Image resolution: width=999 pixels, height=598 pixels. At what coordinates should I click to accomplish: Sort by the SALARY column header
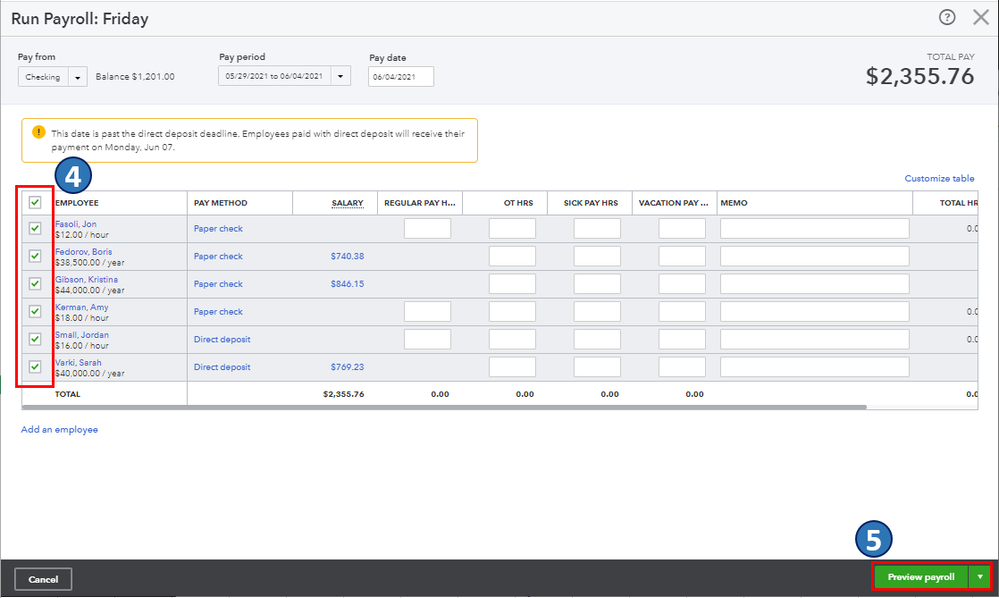pyautogui.click(x=347, y=203)
